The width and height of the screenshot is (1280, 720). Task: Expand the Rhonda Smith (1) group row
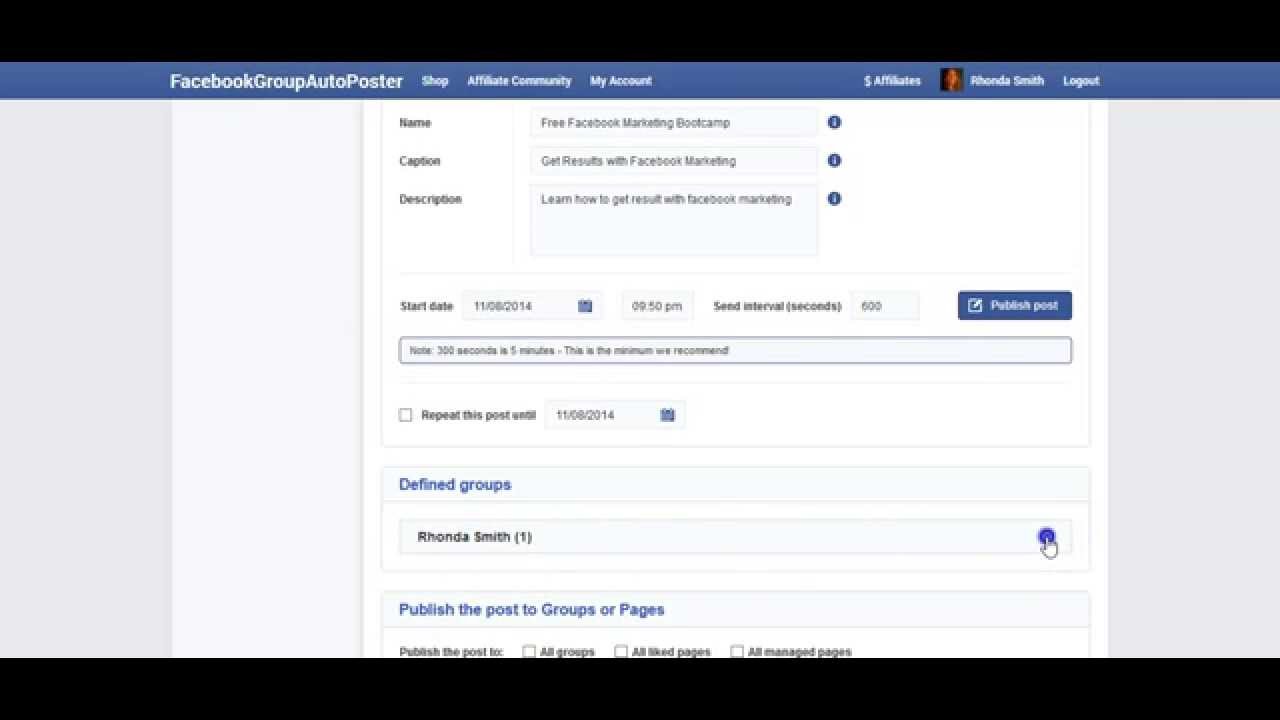click(x=735, y=537)
